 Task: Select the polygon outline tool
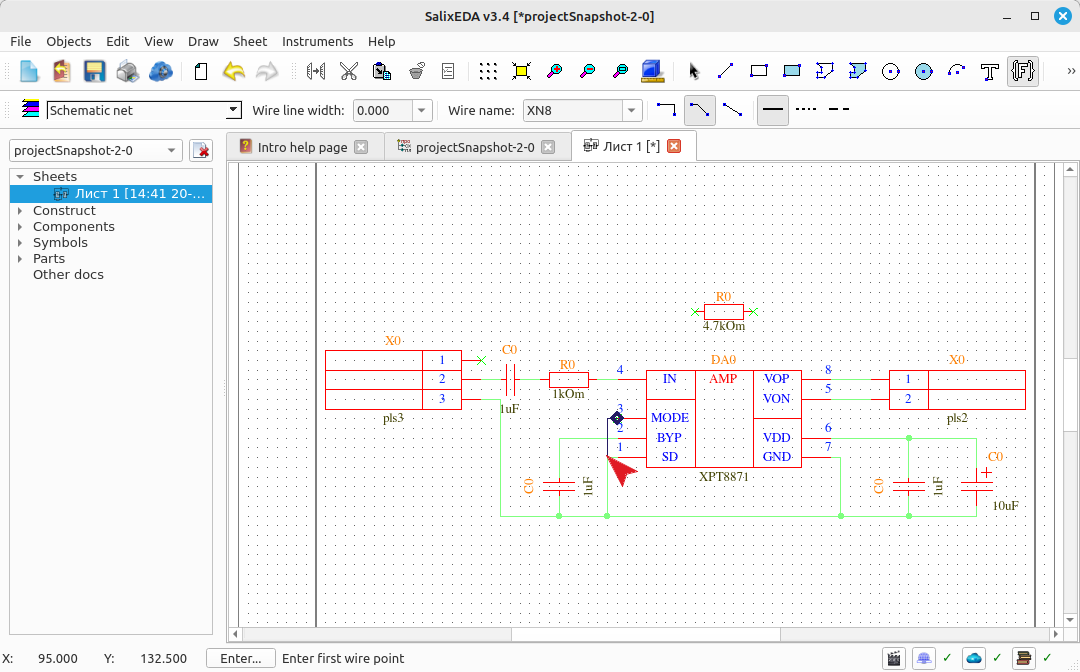(x=824, y=71)
